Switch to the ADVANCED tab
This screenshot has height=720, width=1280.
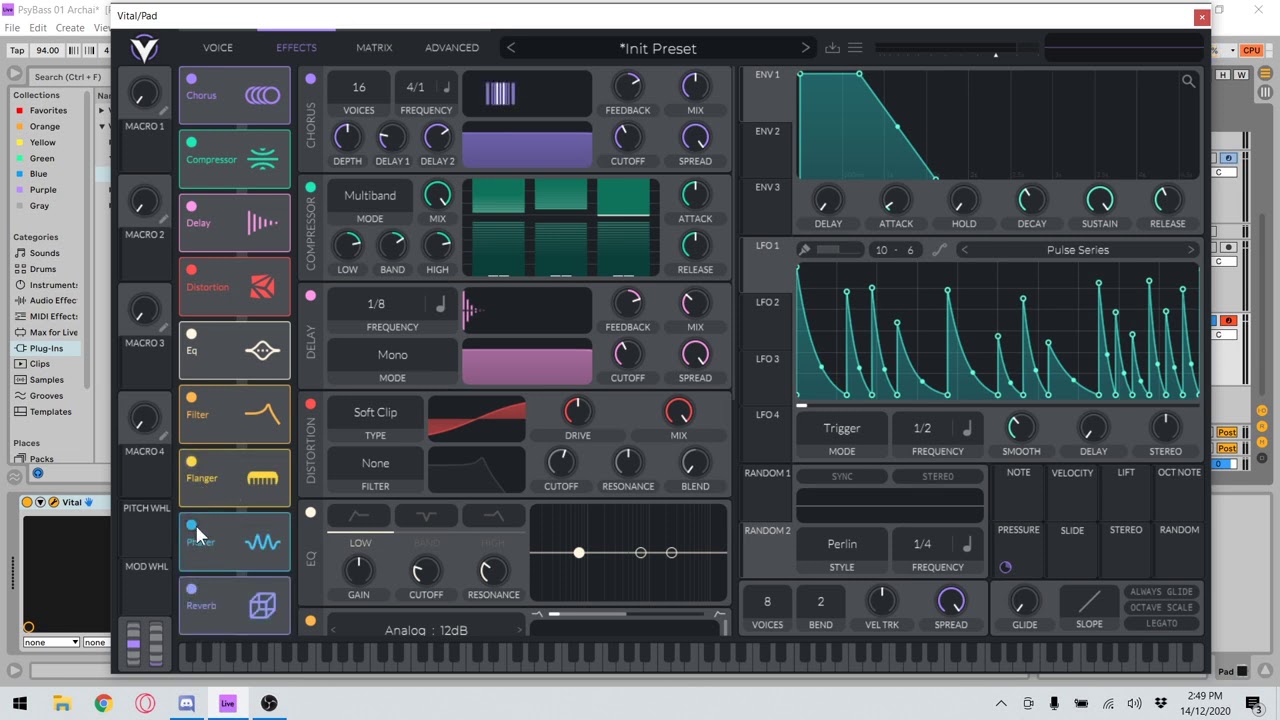(452, 48)
